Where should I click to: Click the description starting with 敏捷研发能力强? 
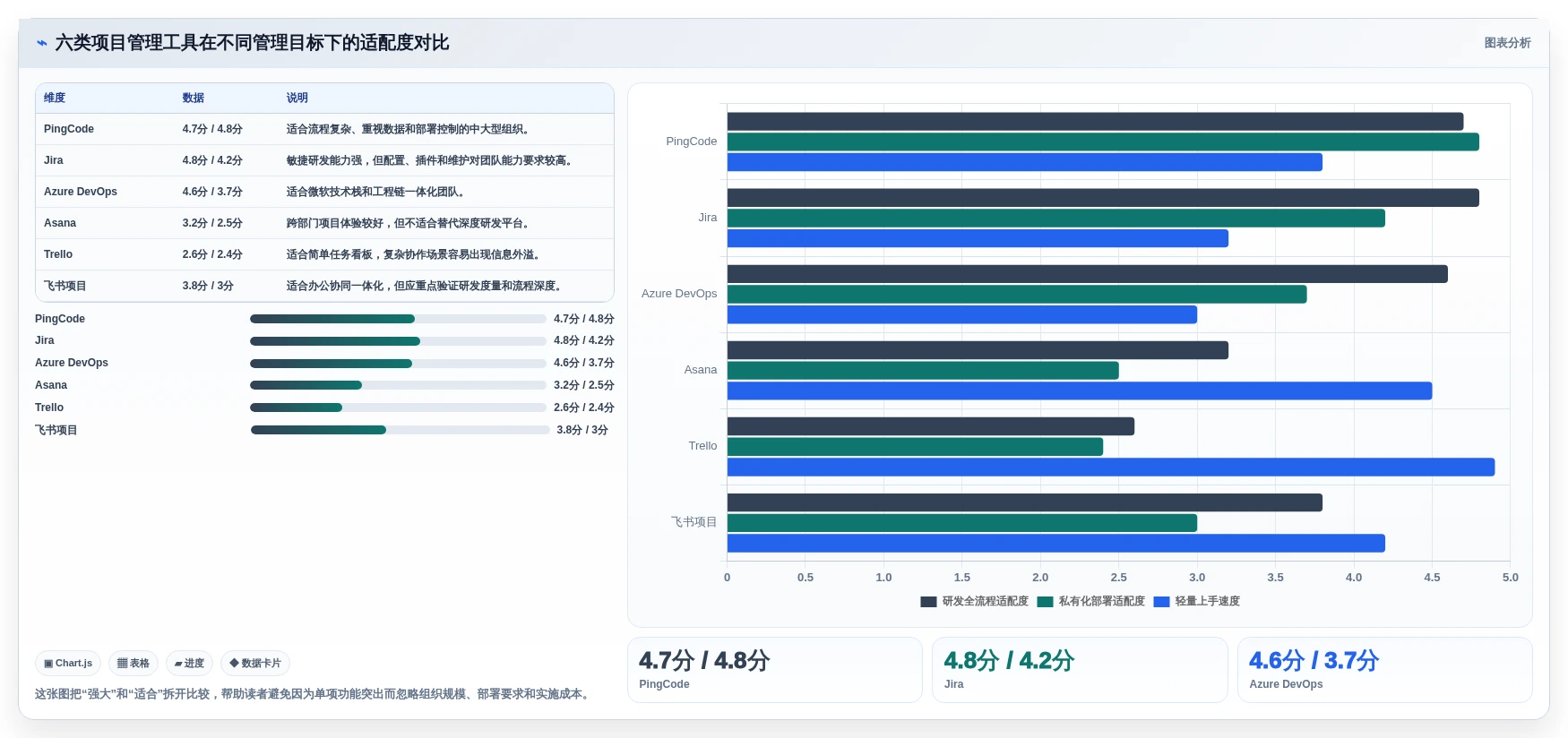pos(430,160)
